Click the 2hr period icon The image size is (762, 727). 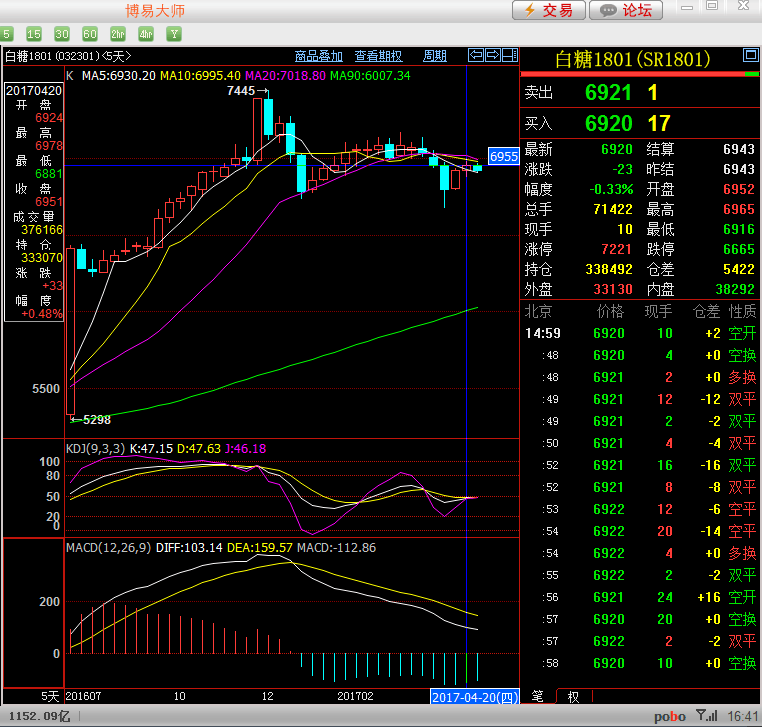(x=118, y=34)
